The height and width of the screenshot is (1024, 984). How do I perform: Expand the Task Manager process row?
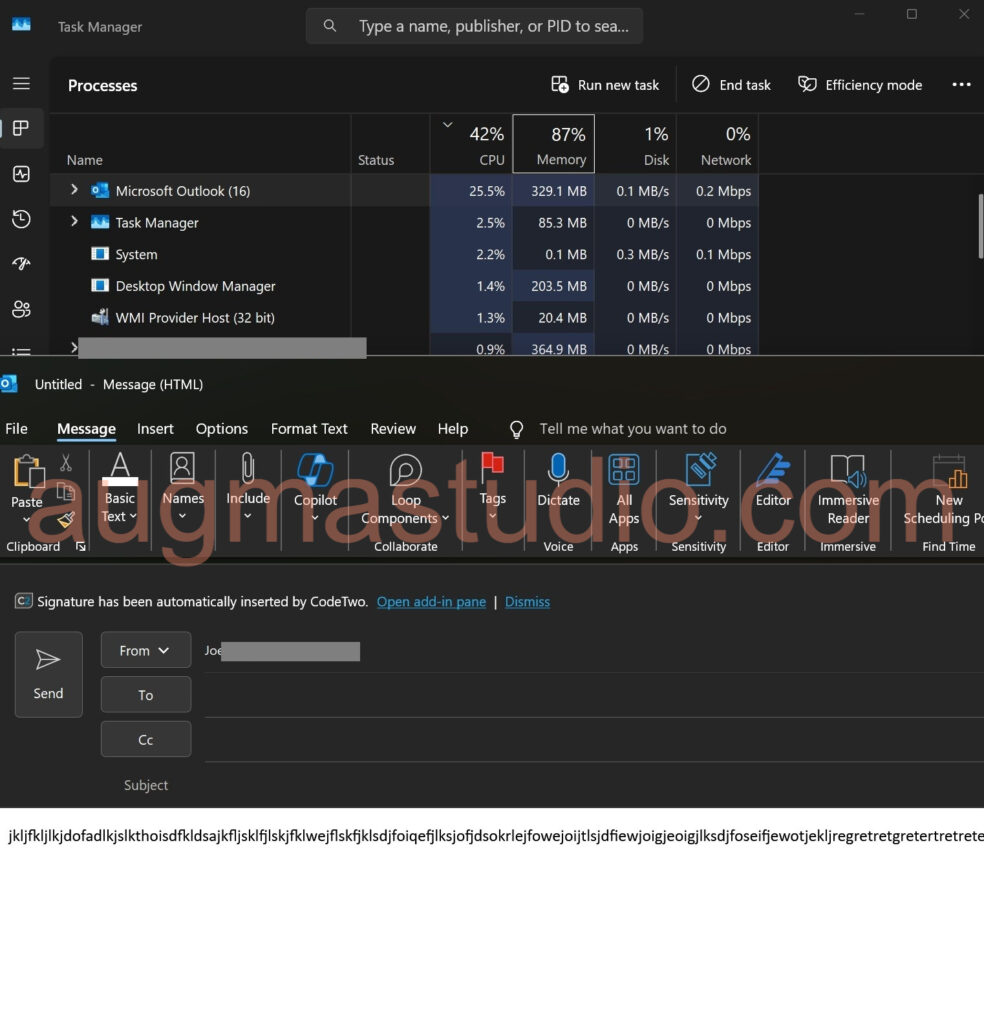(74, 222)
